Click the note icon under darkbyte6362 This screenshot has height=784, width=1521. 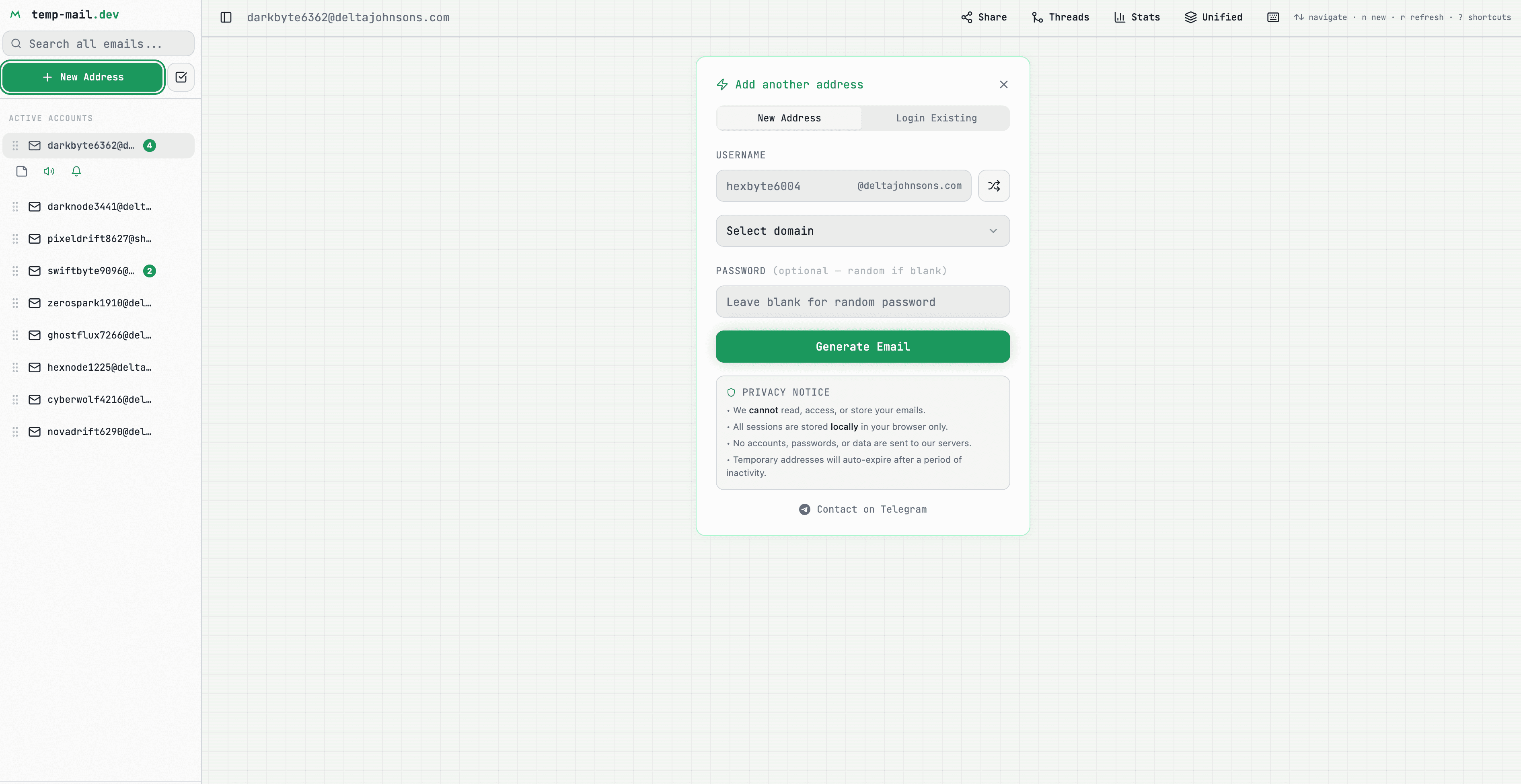22,171
